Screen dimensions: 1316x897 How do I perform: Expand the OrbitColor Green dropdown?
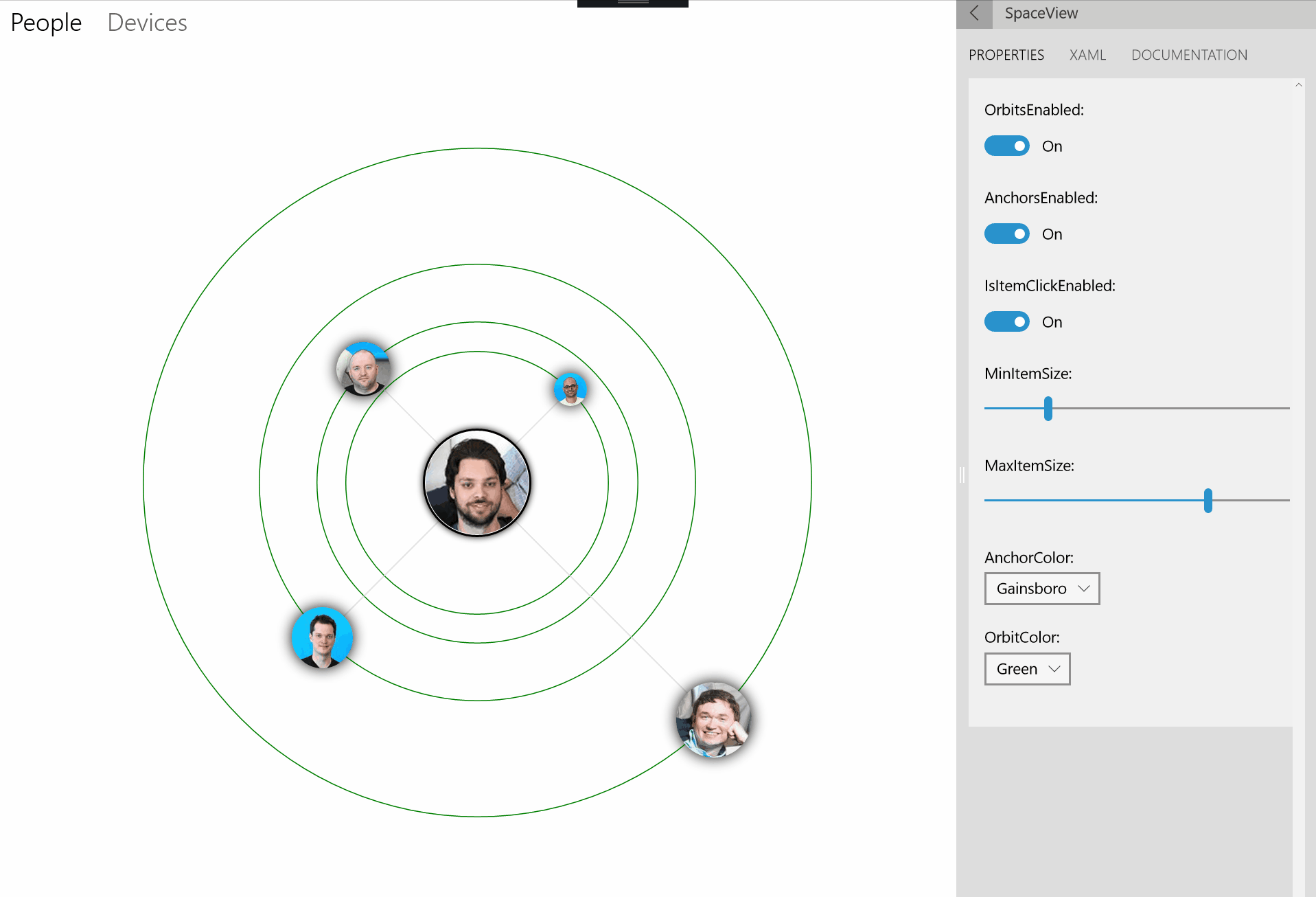click(1027, 669)
